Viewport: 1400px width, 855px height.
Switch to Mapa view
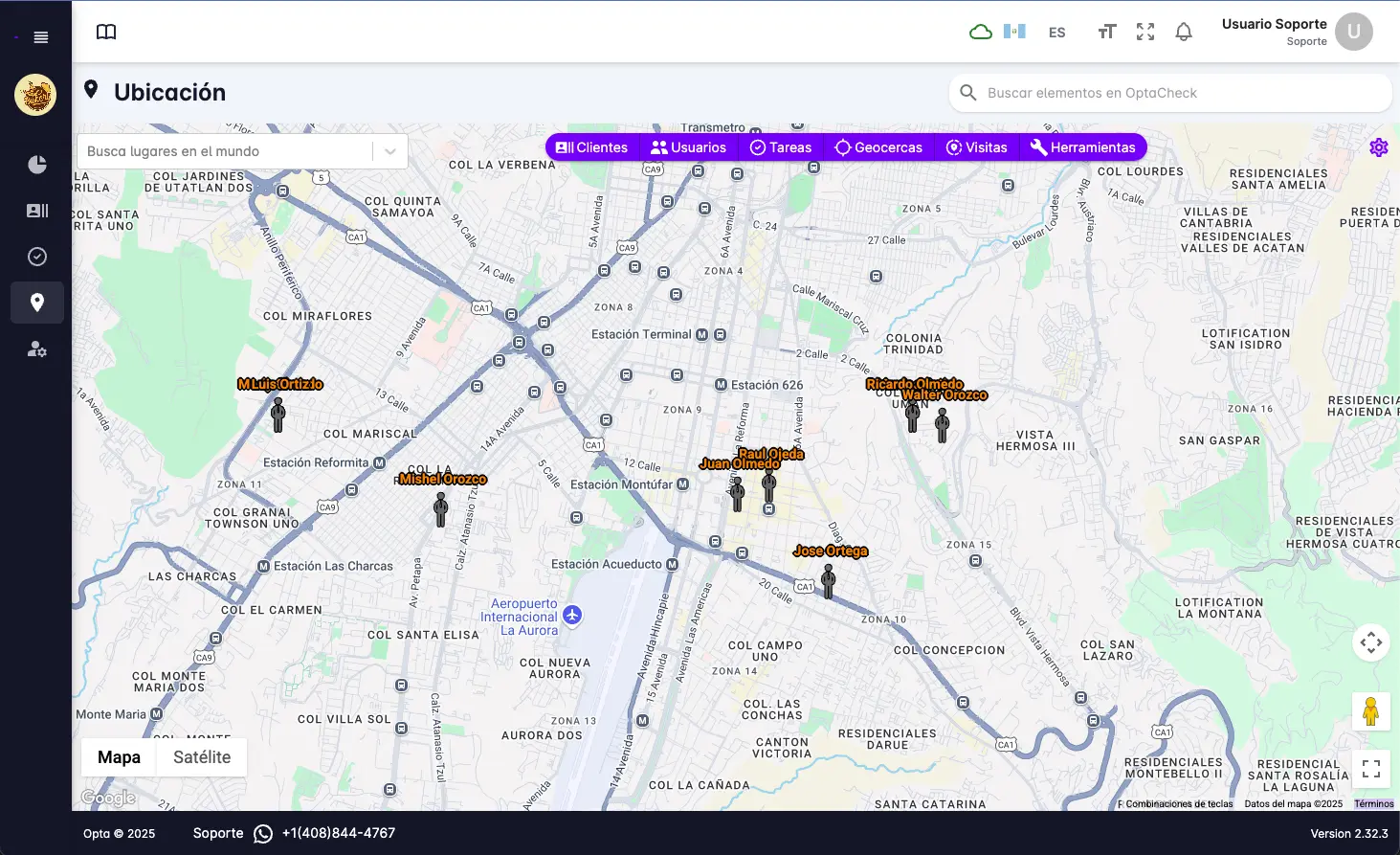coord(120,757)
